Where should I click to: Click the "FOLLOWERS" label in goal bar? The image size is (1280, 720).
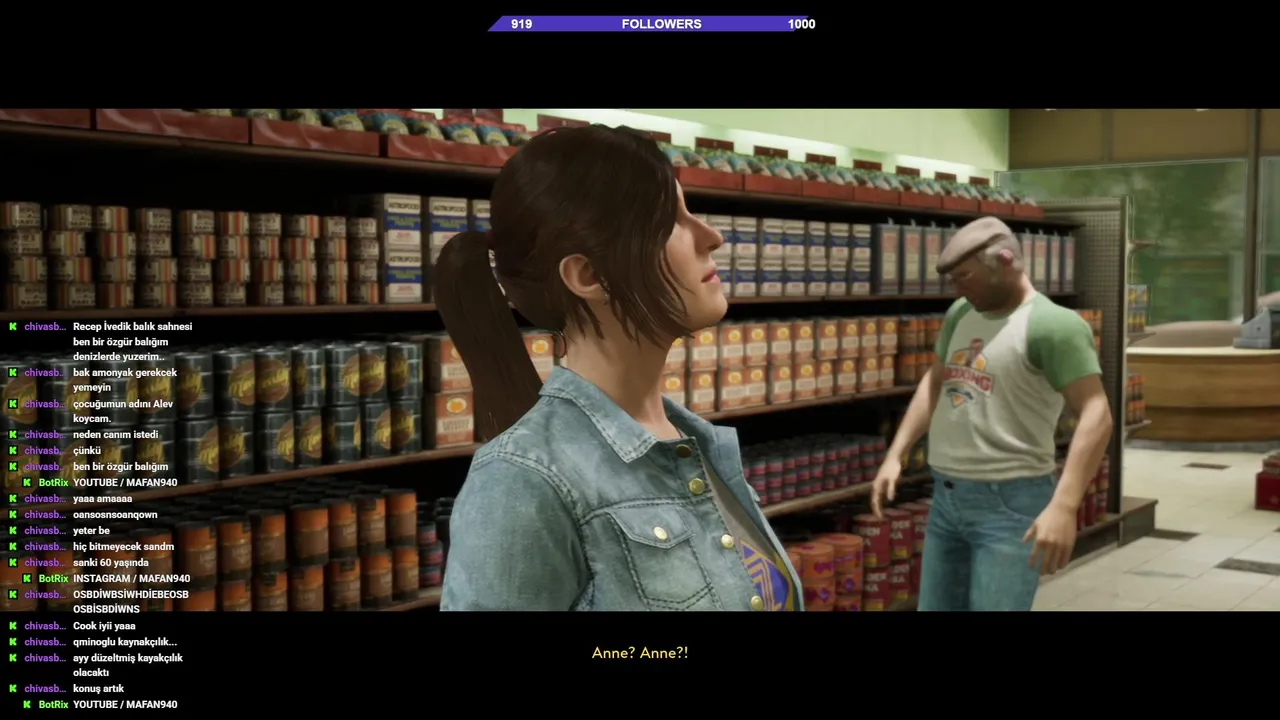[661, 24]
